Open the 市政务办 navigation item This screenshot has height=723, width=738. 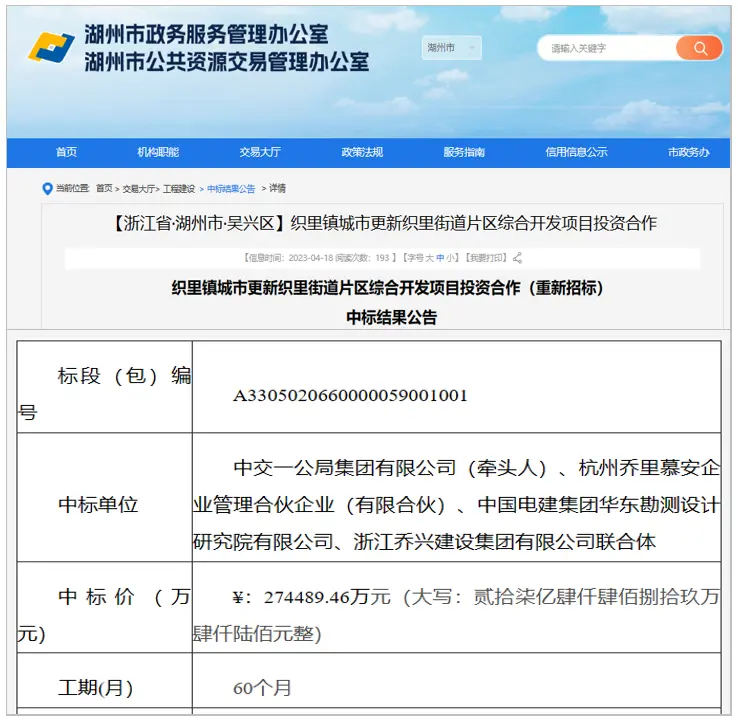point(689,152)
